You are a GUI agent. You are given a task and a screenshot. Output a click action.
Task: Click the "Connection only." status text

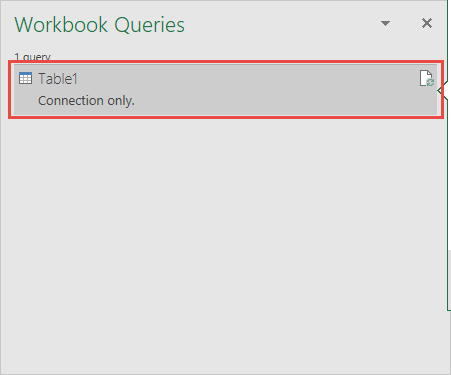click(x=86, y=100)
